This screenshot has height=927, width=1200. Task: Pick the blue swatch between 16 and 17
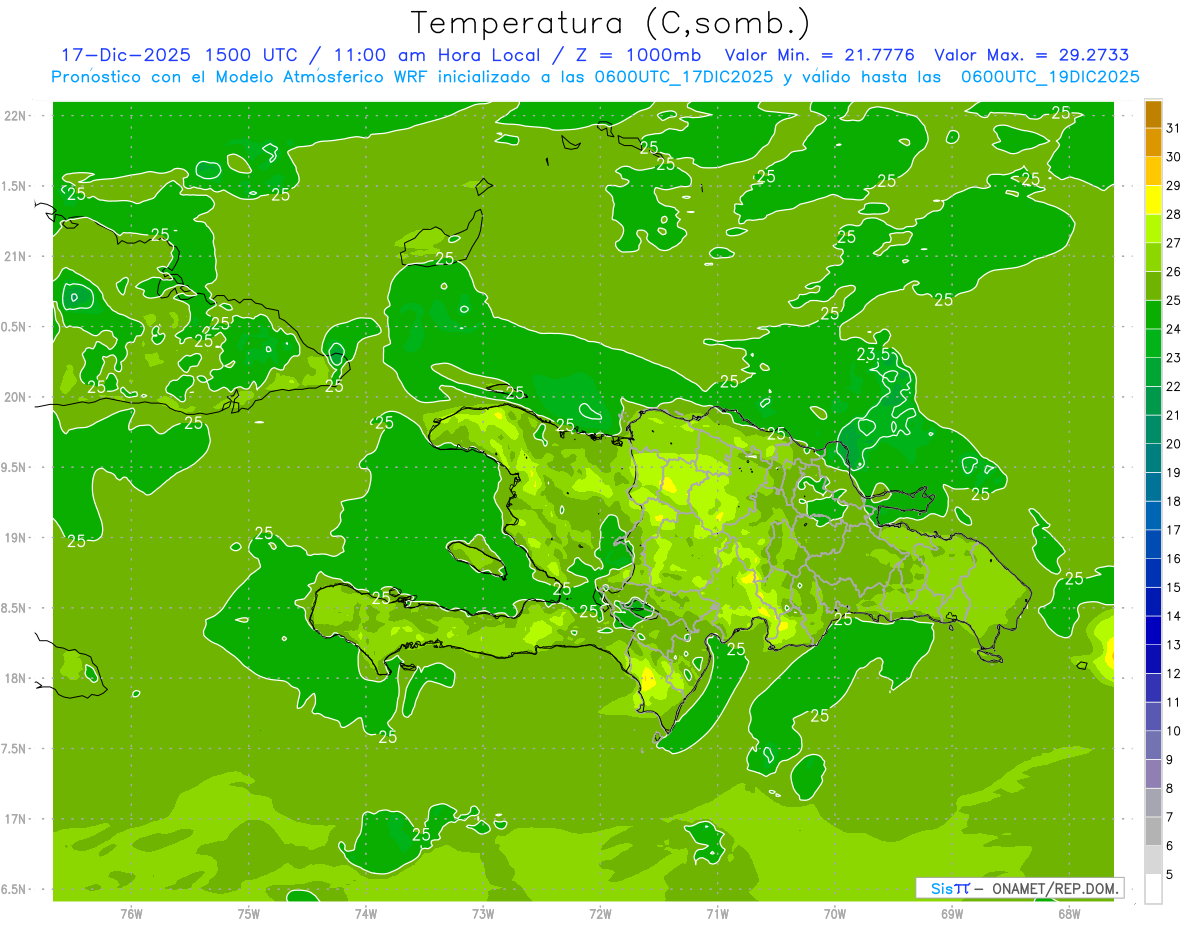1153,544
